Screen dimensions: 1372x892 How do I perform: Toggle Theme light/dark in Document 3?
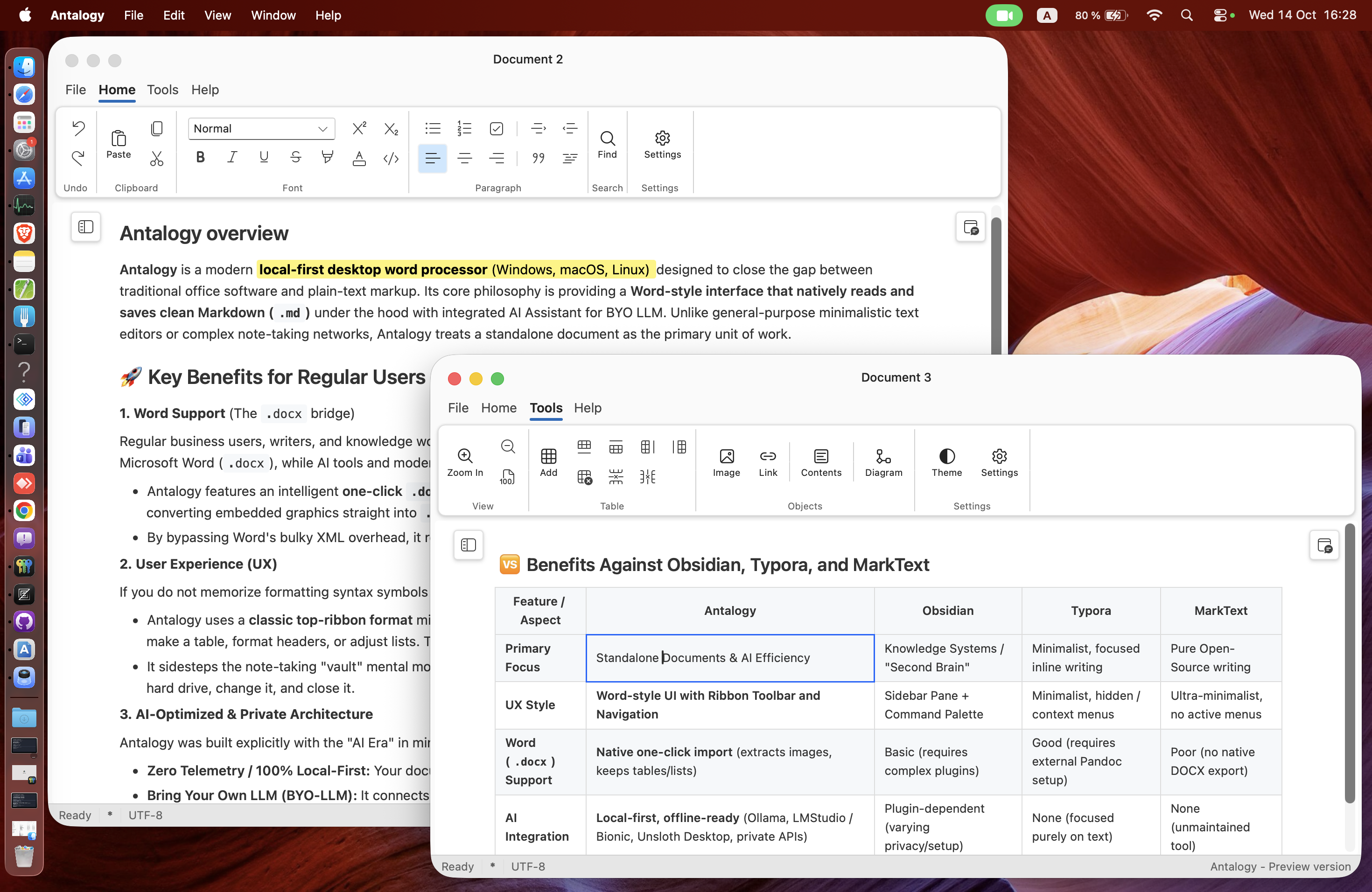946,463
